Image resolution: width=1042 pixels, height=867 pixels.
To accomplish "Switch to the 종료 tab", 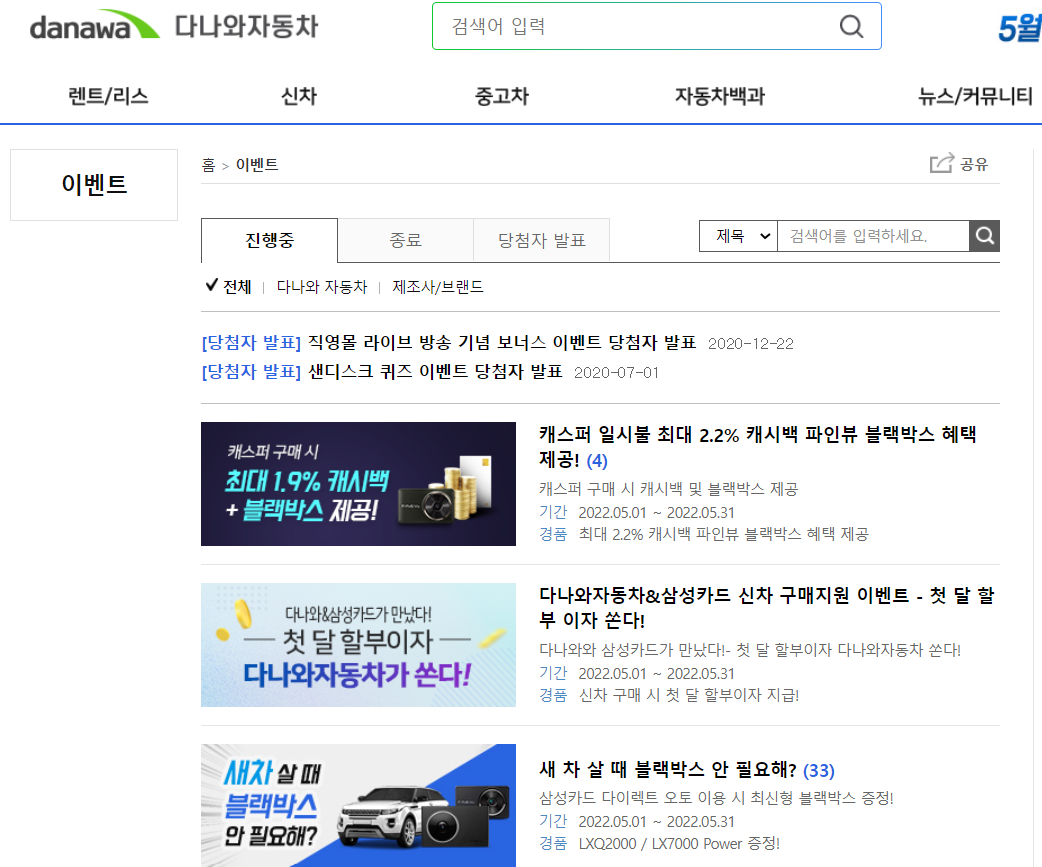I will (405, 241).
